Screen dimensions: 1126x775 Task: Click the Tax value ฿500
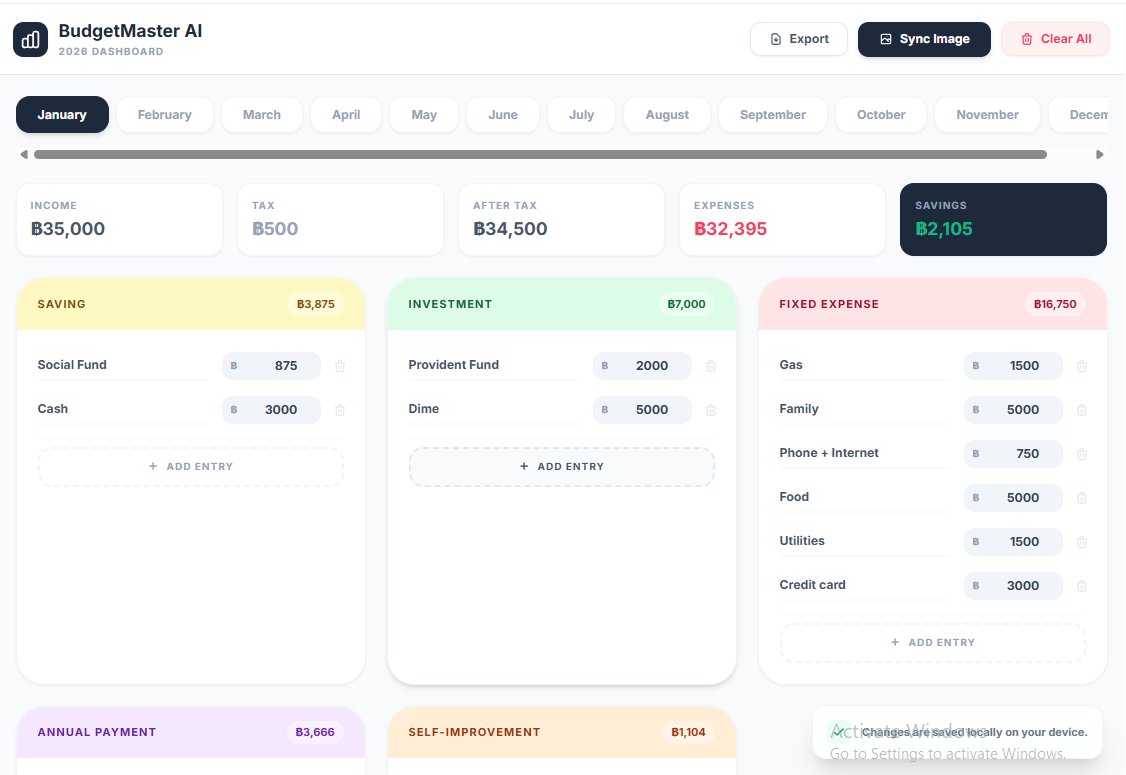pos(275,229)
